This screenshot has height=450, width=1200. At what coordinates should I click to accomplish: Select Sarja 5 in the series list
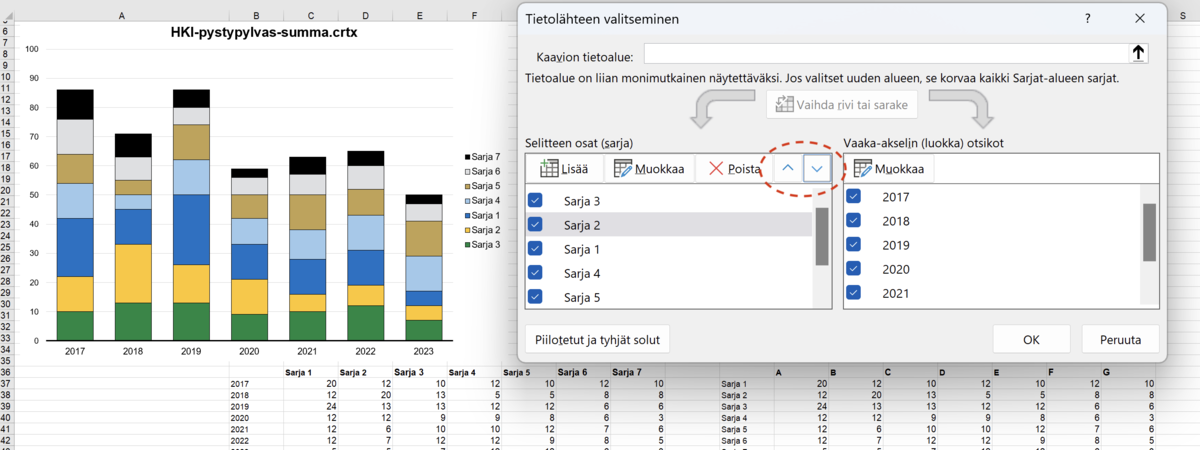pos(582,297)
